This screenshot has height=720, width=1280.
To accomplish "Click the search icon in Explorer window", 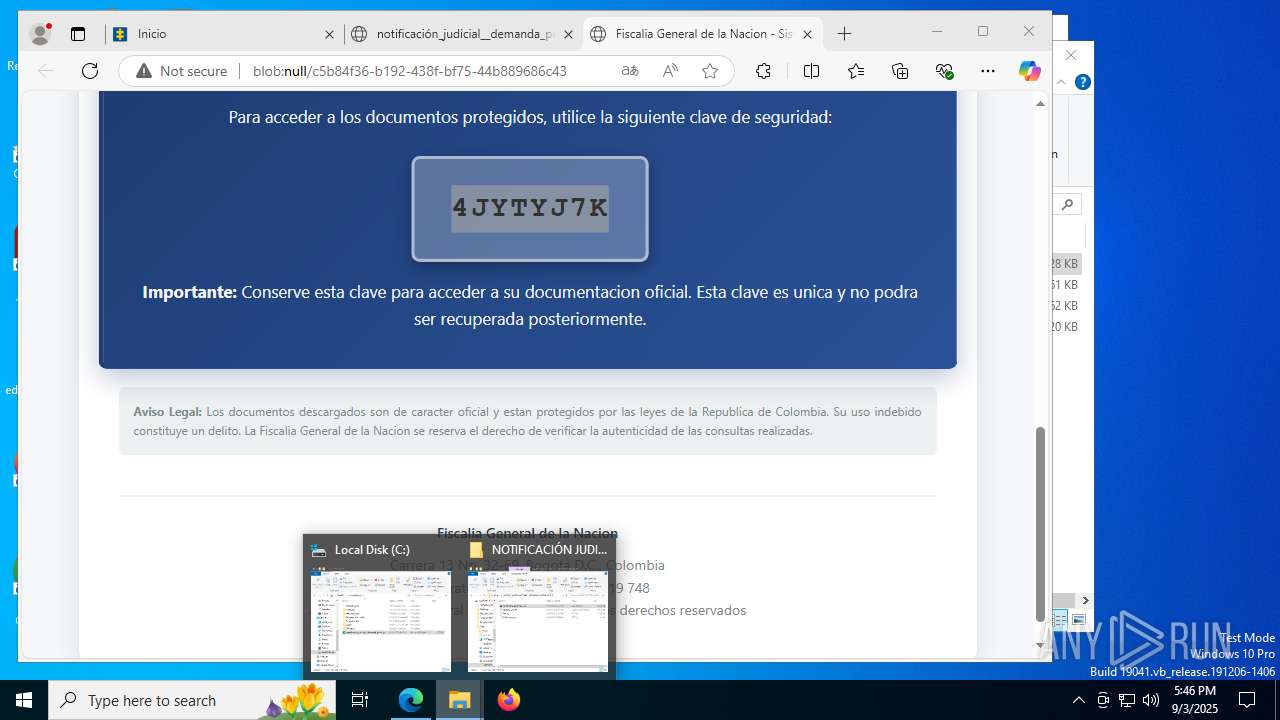I will [x=1067, y=204].
